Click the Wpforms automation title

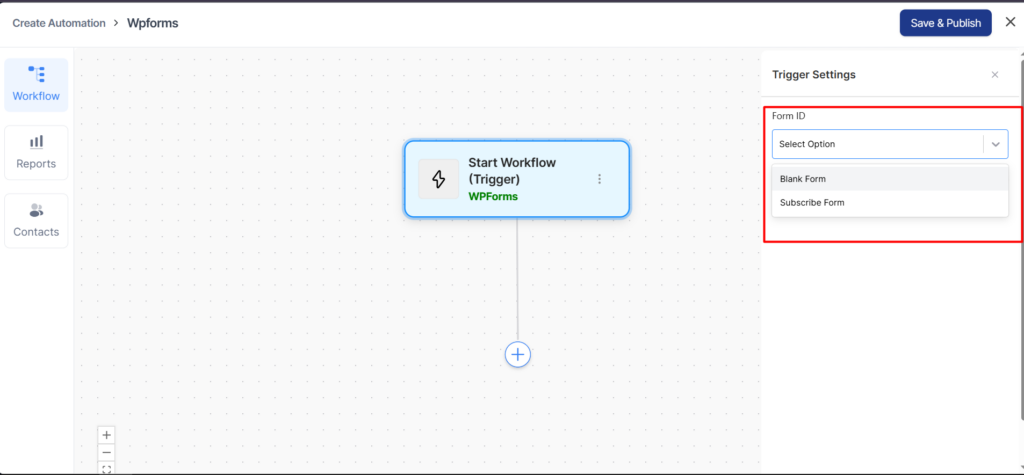click(153, 23)
